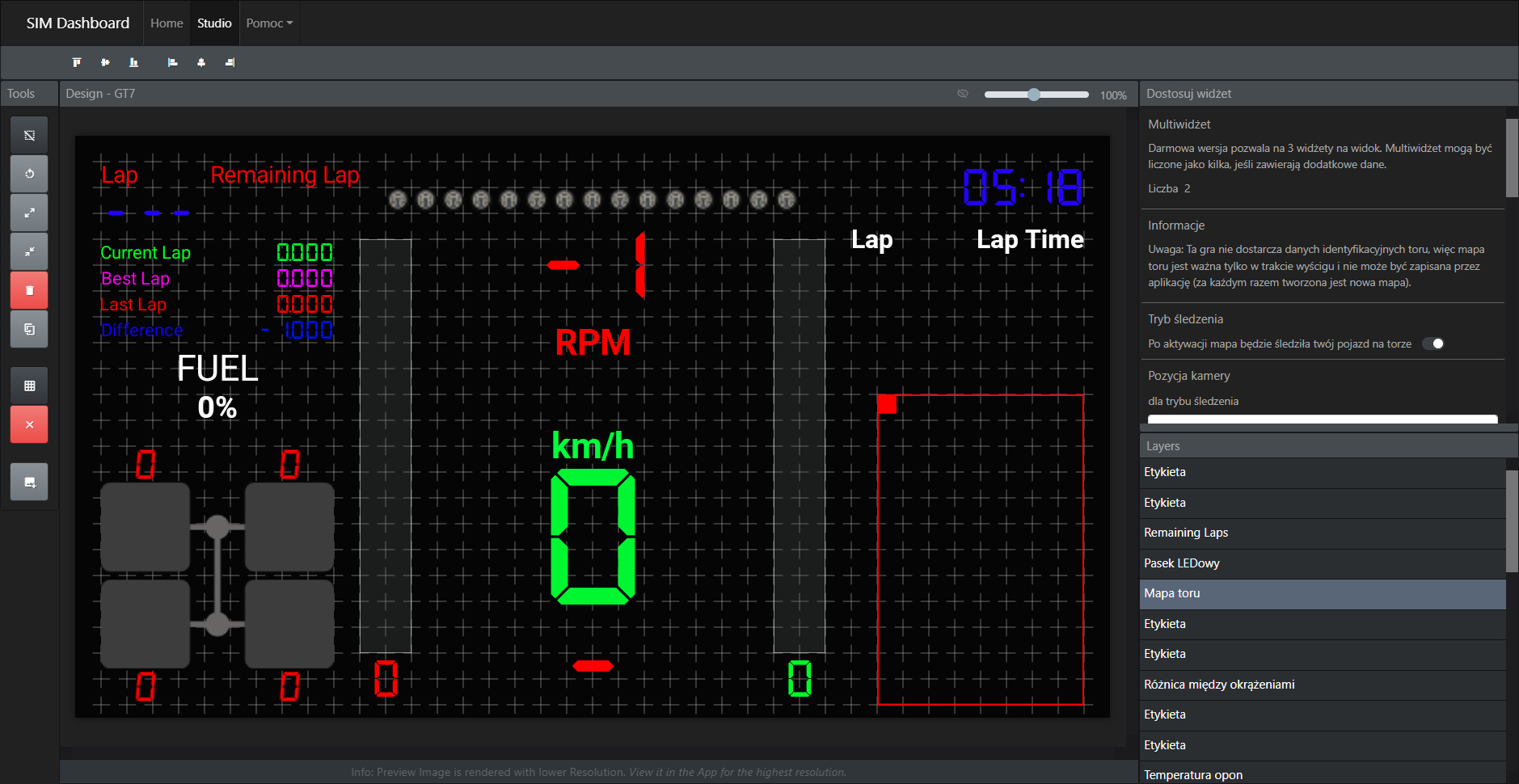
Task: Open the Pozycja kamery dropdown field
Action: tap(1322, 419)
